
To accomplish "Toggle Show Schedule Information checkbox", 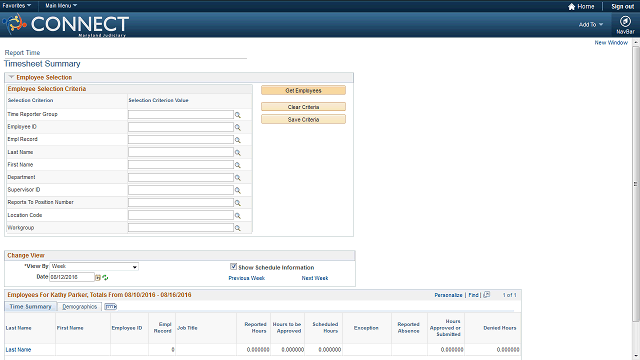I will 233,267.
